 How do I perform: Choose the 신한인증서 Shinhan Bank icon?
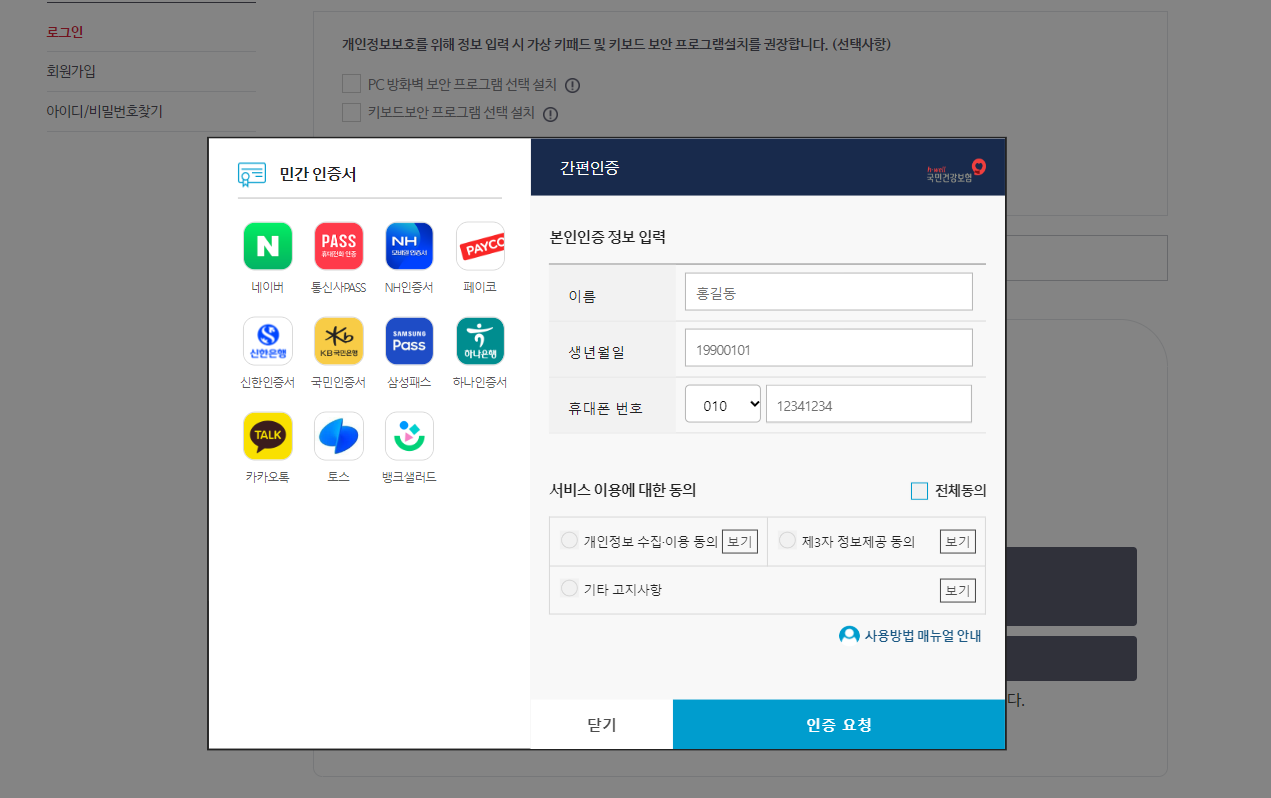pos(268,341)
